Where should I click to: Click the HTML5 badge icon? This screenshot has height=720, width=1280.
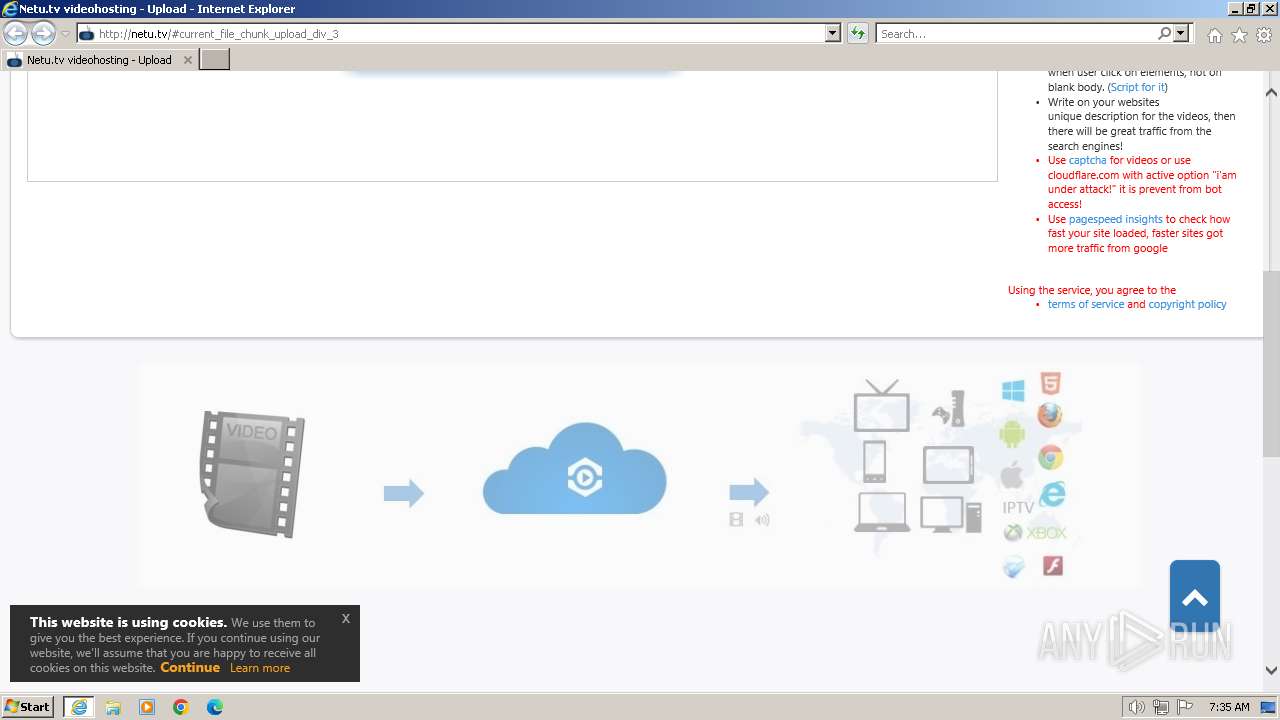click(x=1050, y=384)
